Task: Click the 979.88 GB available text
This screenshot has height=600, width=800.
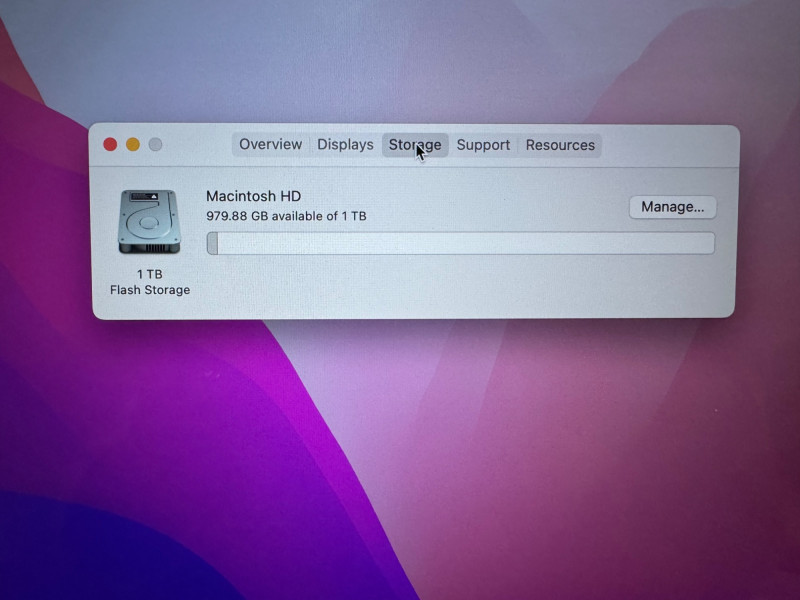Action: [x=286, y=216]
